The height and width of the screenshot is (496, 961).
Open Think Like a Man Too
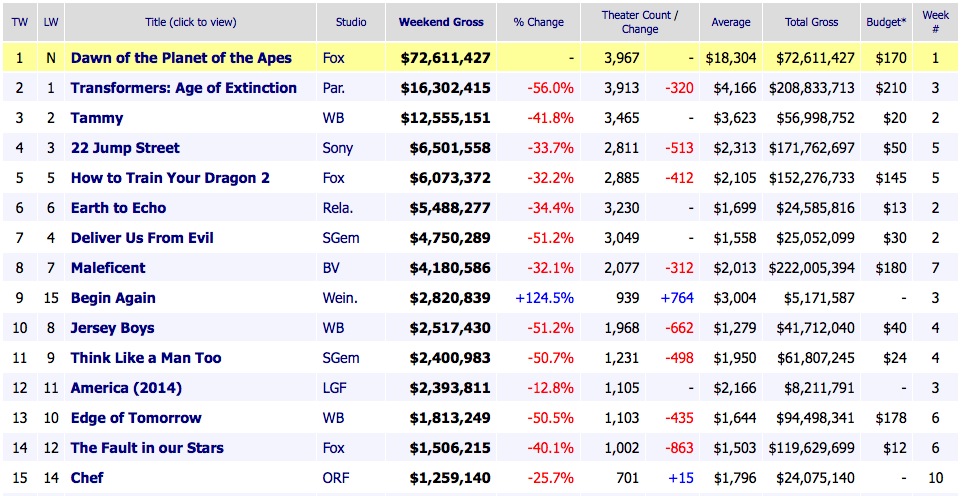[x=146, y=358]
